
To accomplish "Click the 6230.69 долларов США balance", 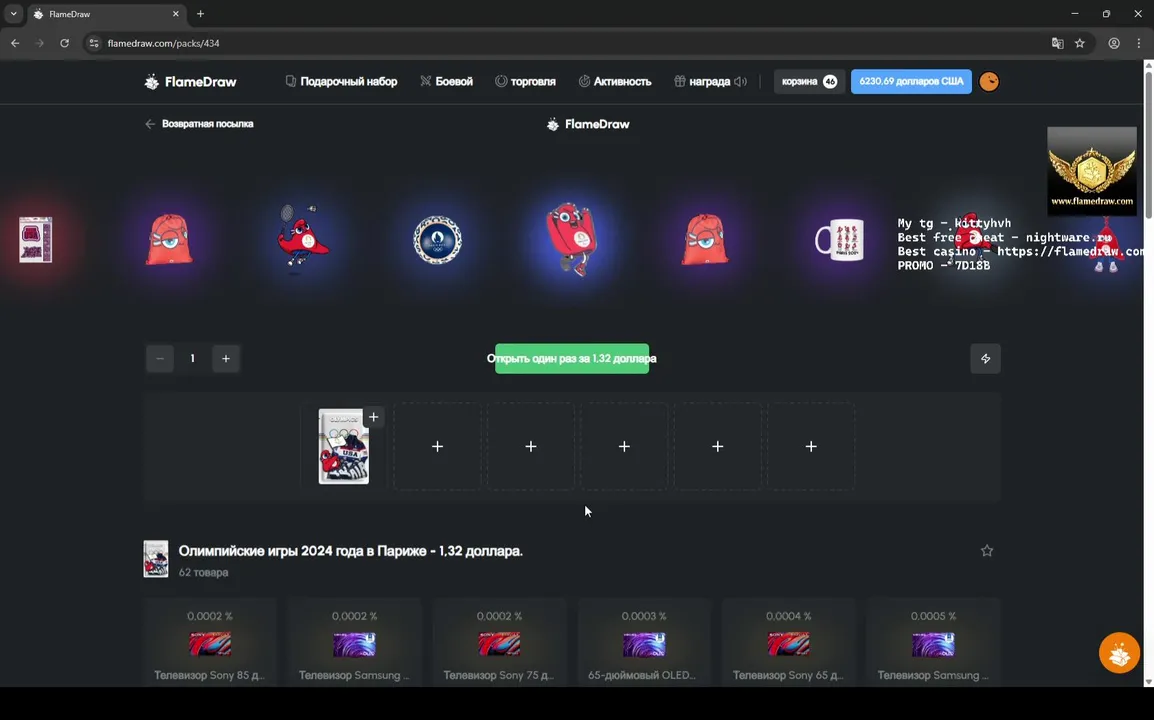I will [x=911, y=82].
